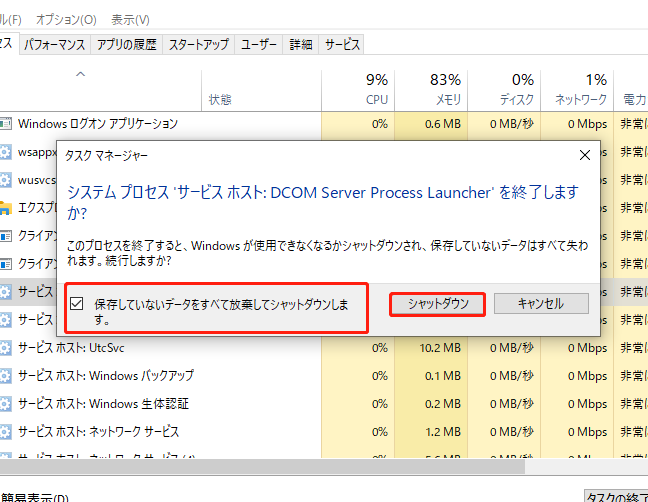This screenshot has height=502, width=648.
Task: Select the Windows ログオン アプリケーション row
Action: coord(324,124)
